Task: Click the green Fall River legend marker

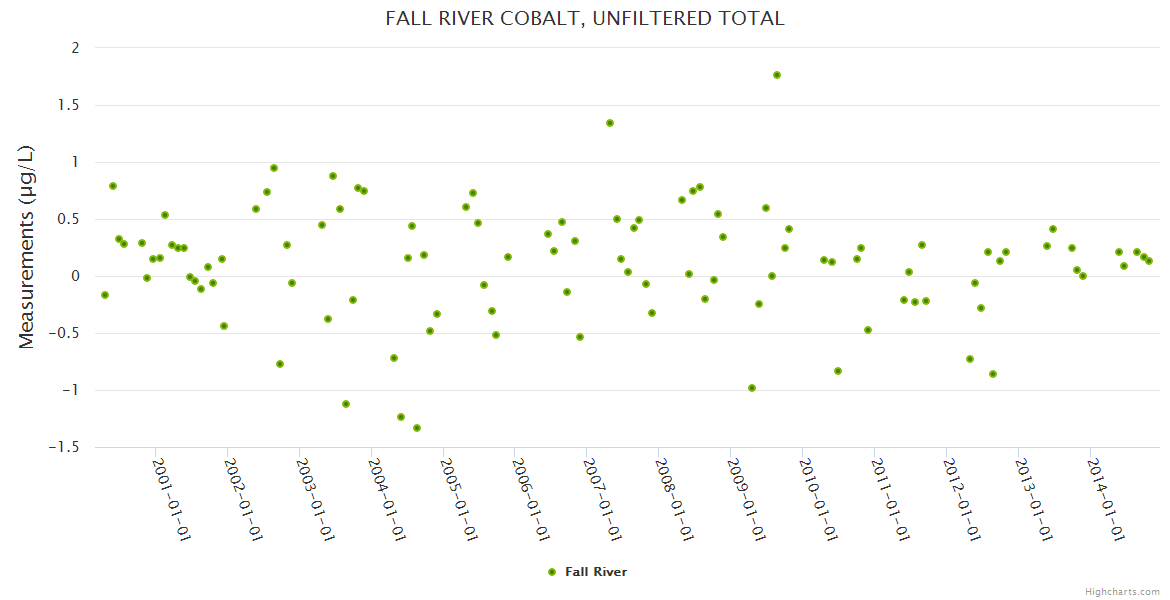Action: pos(551,572)
